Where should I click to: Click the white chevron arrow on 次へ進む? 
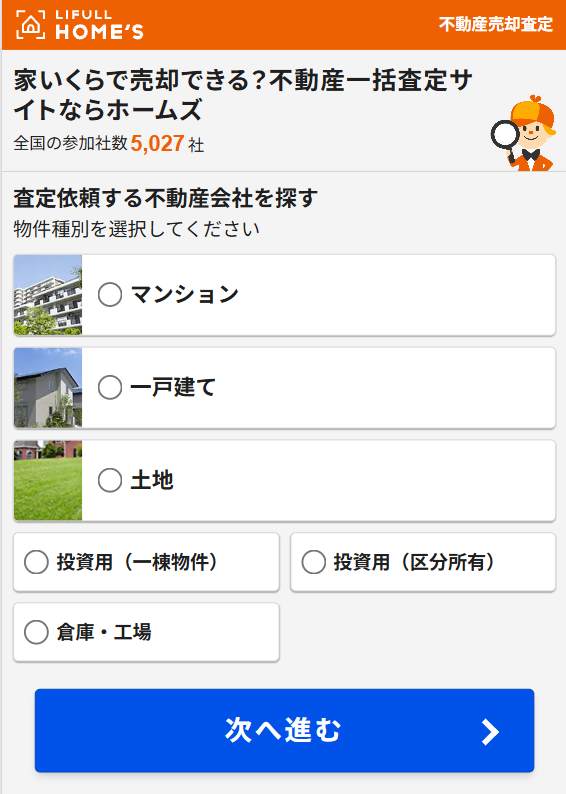490,732
